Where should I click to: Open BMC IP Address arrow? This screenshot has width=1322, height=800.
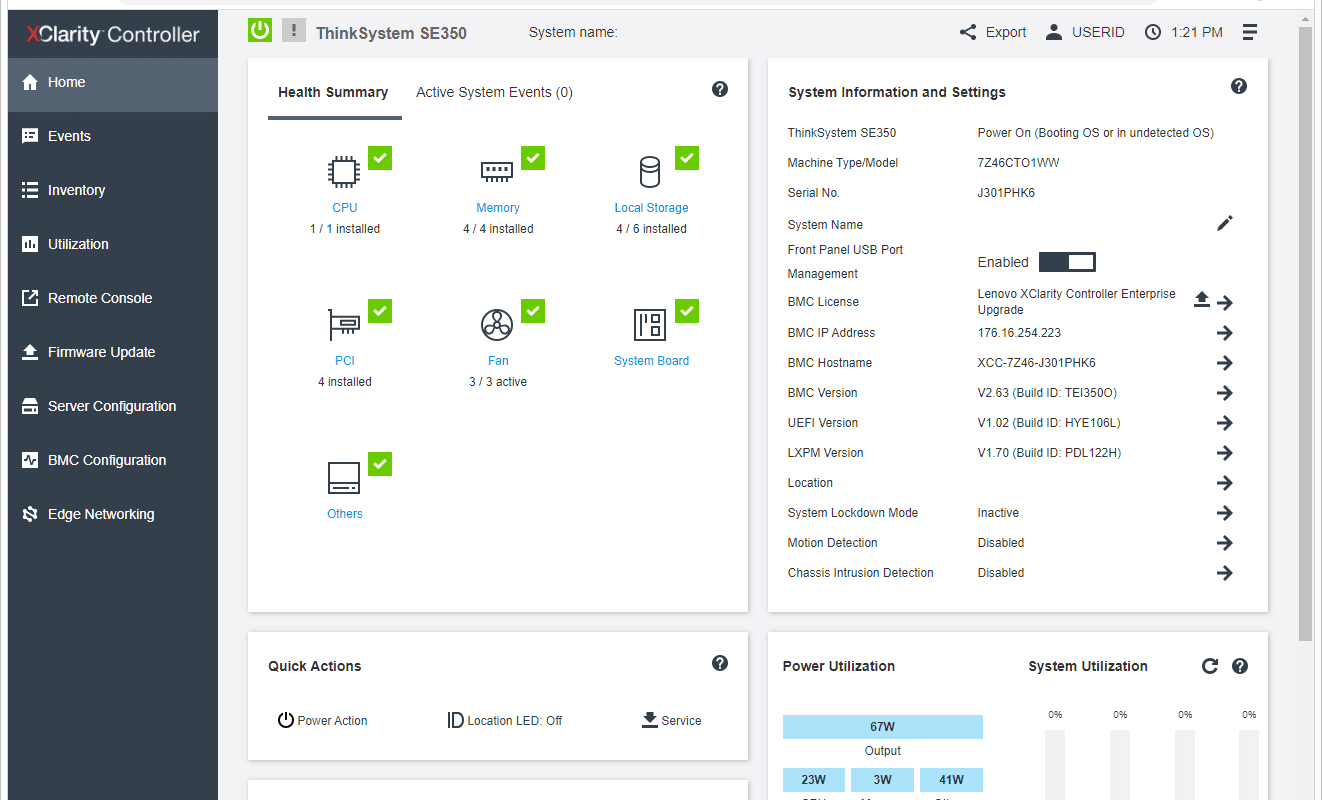[1225, 333]
